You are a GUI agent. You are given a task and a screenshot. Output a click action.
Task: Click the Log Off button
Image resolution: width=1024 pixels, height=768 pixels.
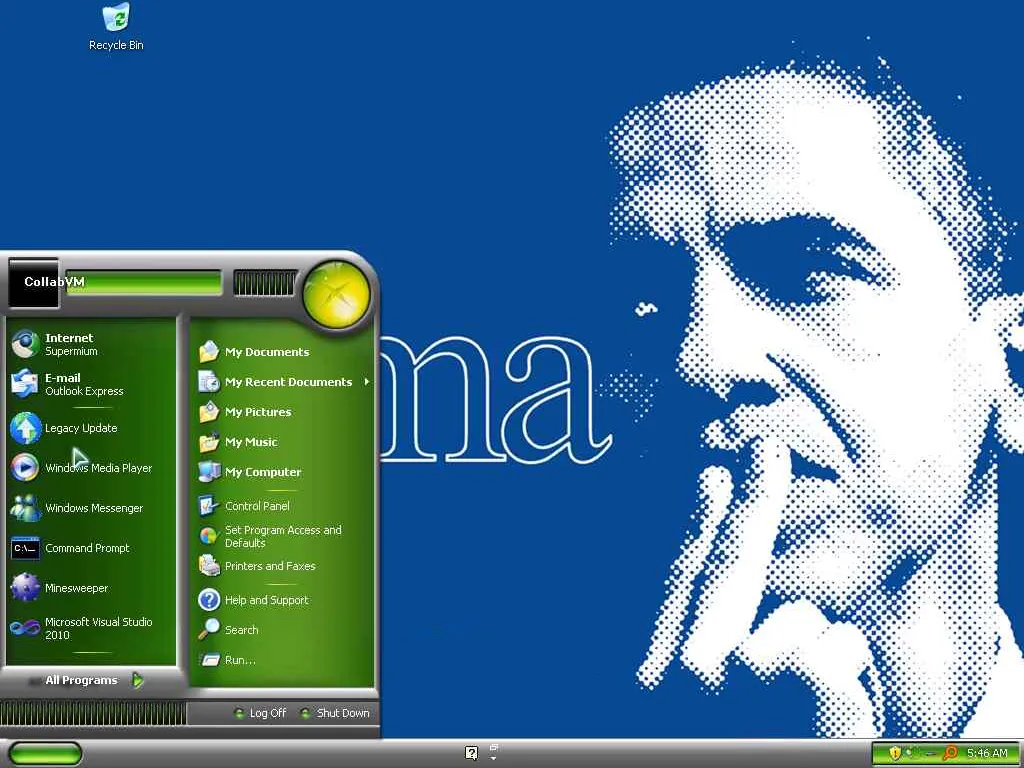point(261,713)
